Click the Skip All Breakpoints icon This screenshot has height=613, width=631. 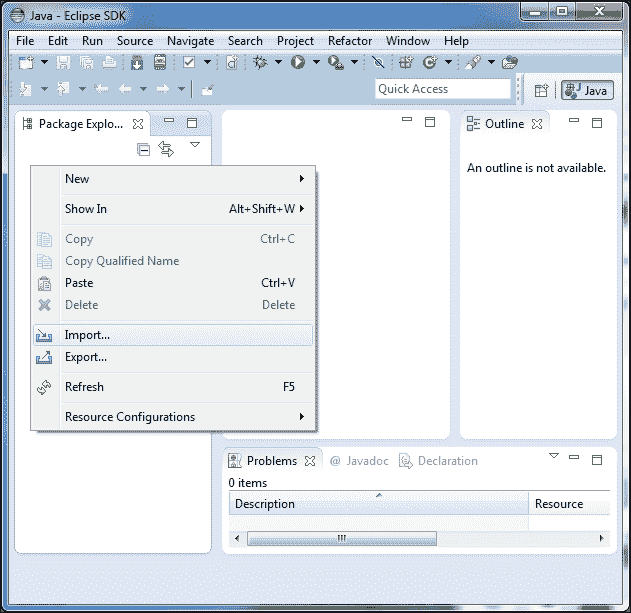(378, 62)
